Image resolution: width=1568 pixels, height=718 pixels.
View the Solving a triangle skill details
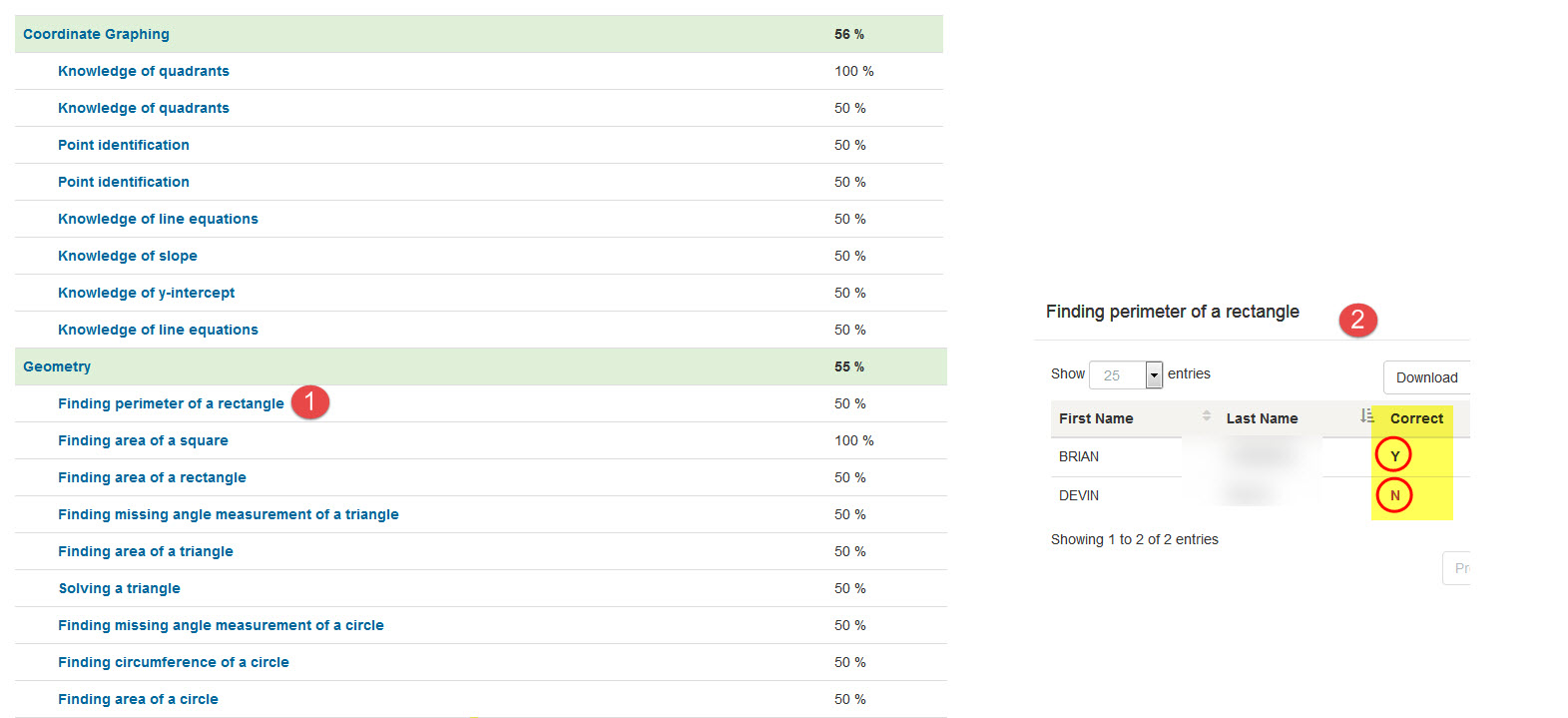point(119,588)
